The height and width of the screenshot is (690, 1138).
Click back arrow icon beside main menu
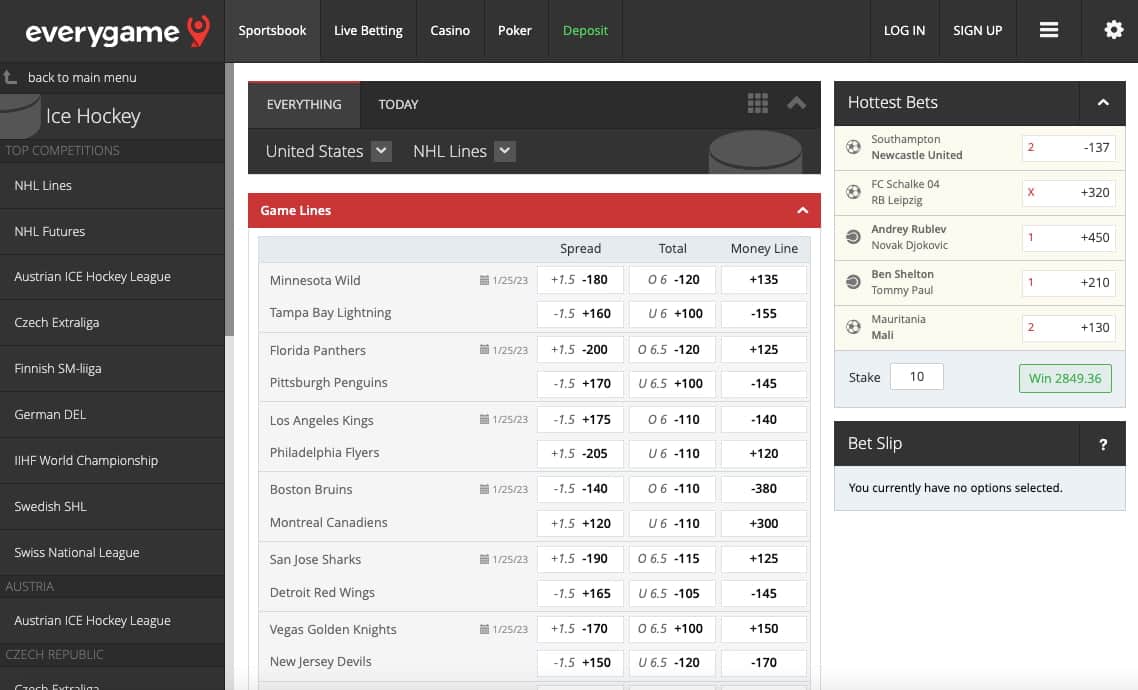(x=10, y=77)
